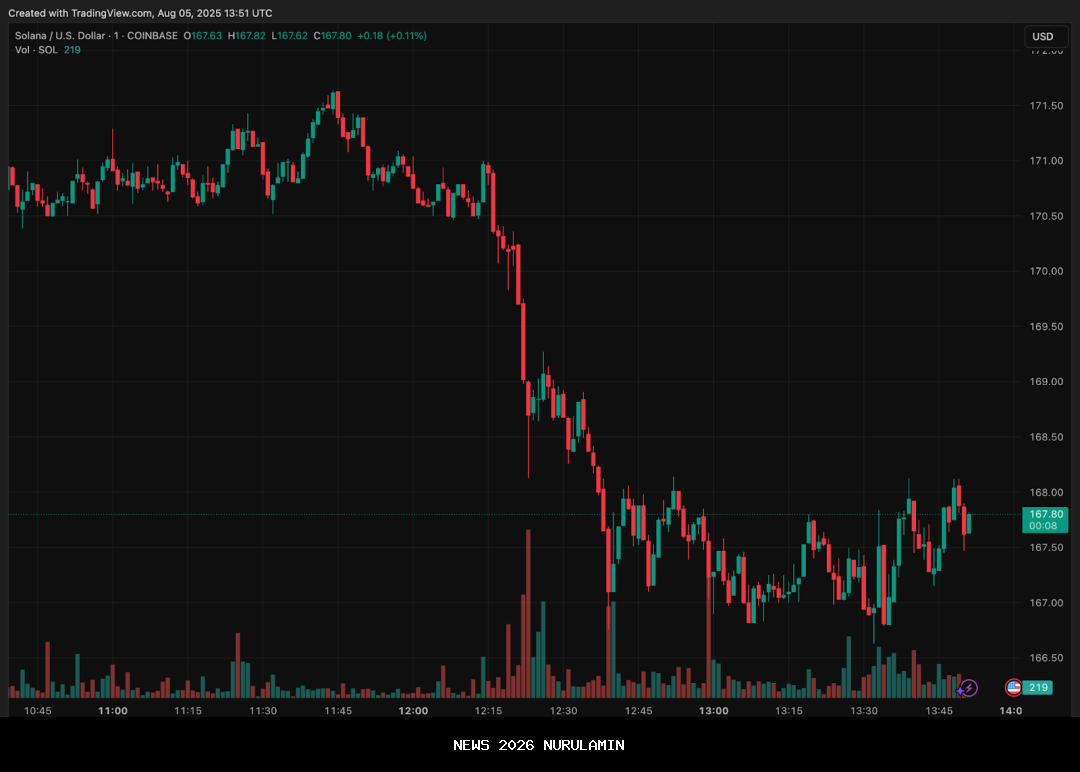Screen dimensions: 1080x772
Task: Click the COINBASE exchange name in legend
Action: point(152,36)
